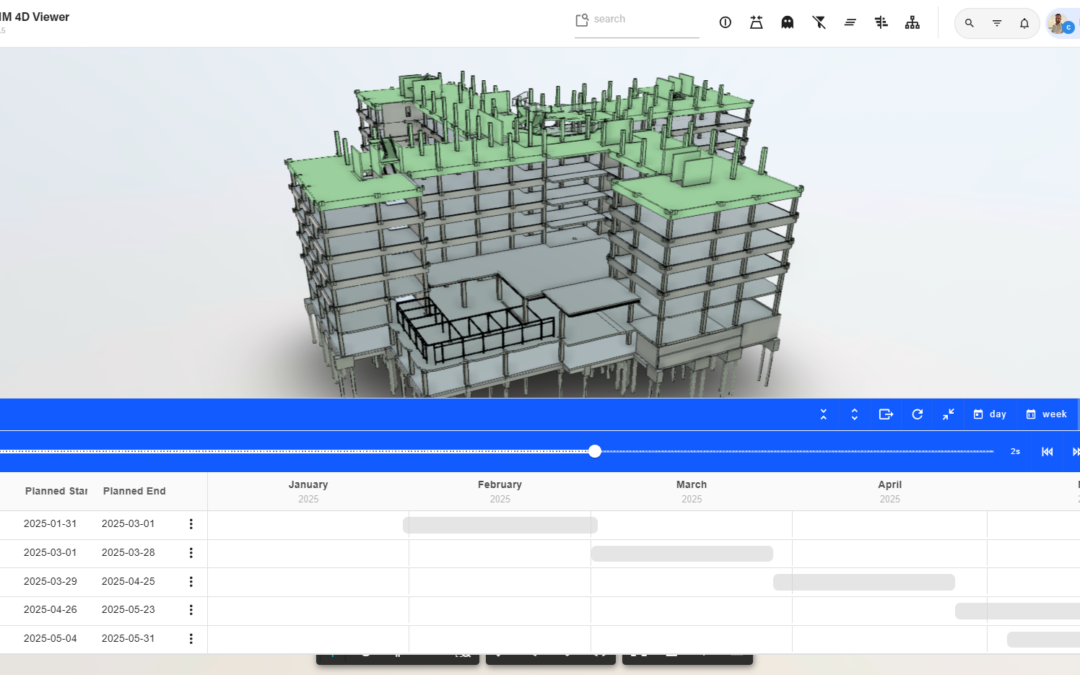The image size is (1080, 675).
Task: Refresh the timeline
Action: 917,414
